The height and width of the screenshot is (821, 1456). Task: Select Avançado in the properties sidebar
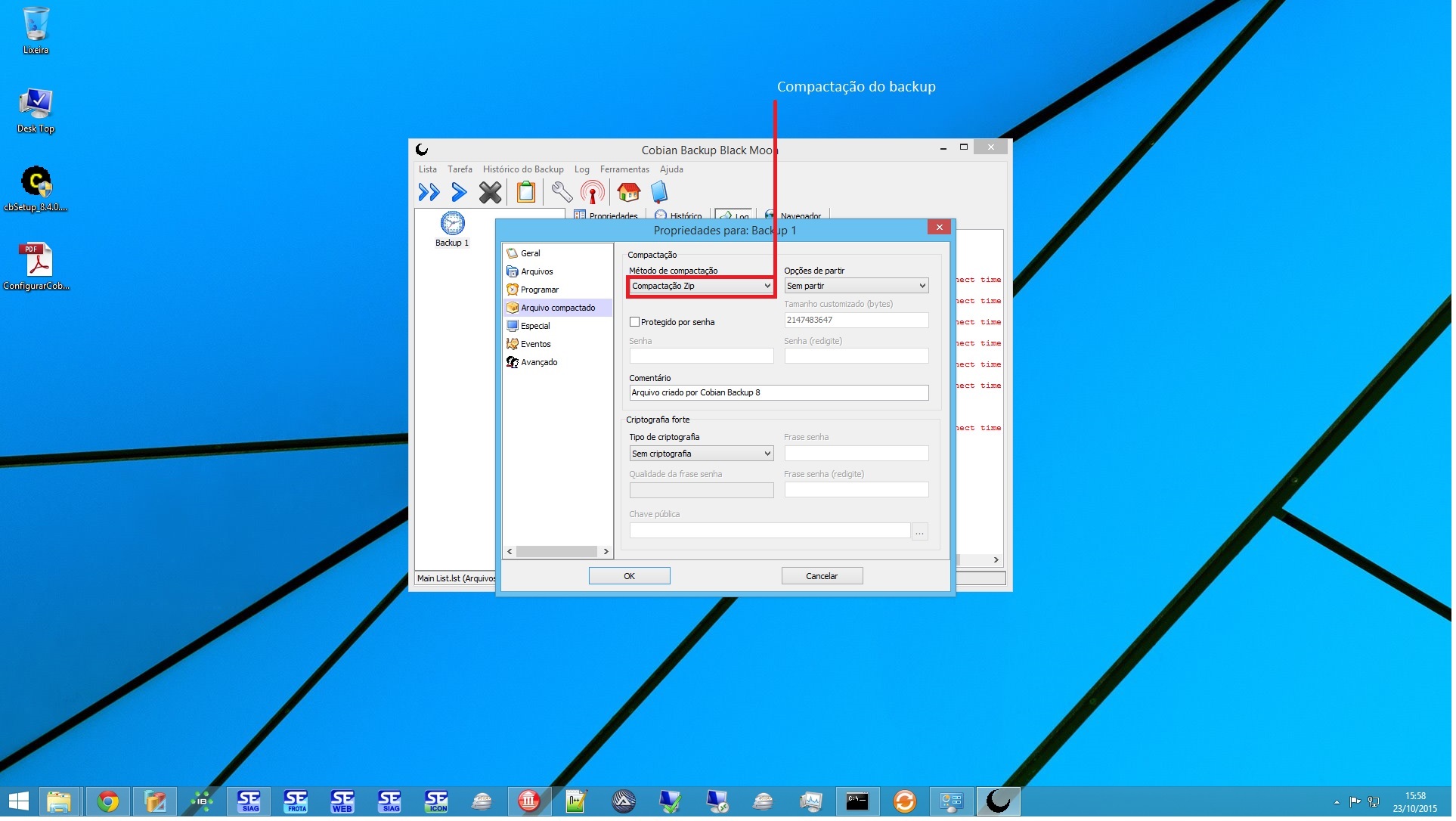[x=540, y=363]
